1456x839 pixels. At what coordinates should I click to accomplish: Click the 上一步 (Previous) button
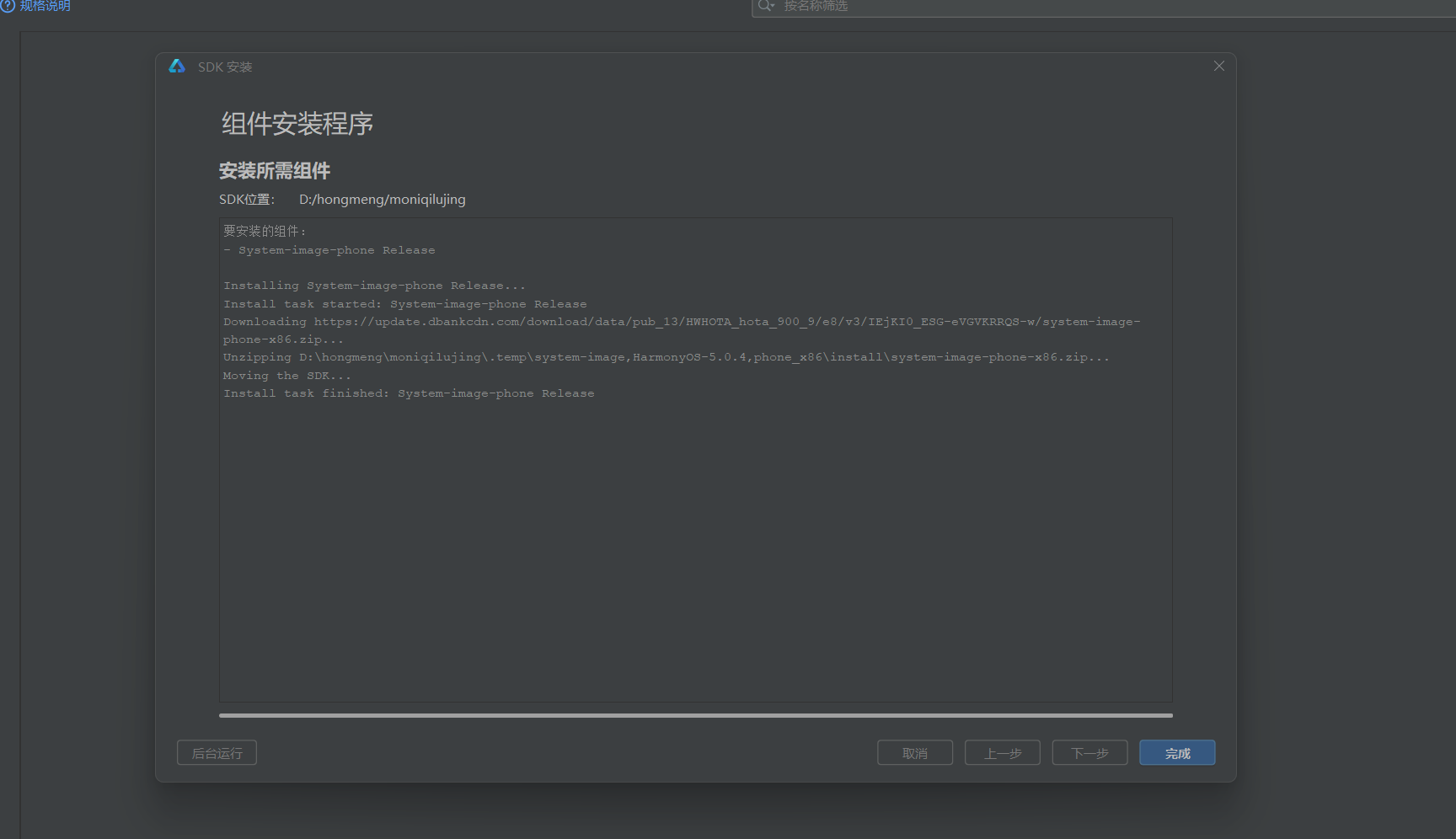[1003, 753]
